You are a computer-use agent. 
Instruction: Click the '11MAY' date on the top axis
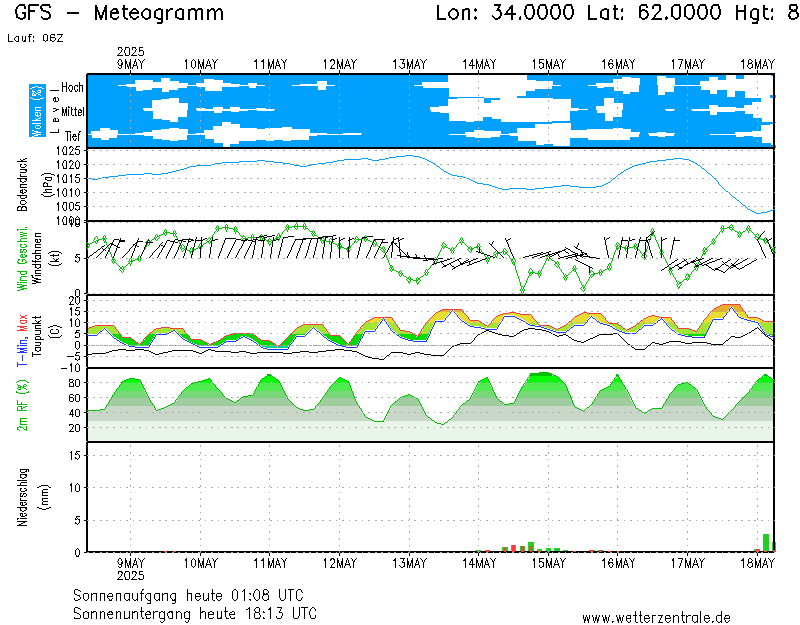[x=270, y=65]
